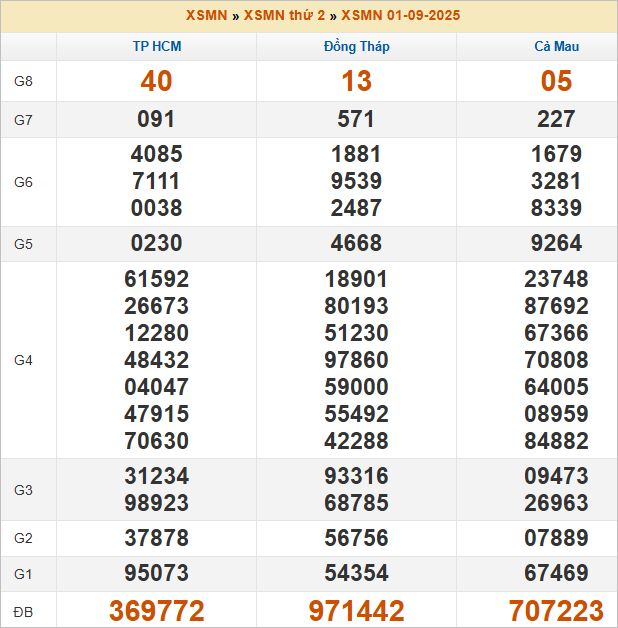The width and height of the screenshot is (618, 628).
Task: Click the G2 result 37878
Action: click(157, 538)
